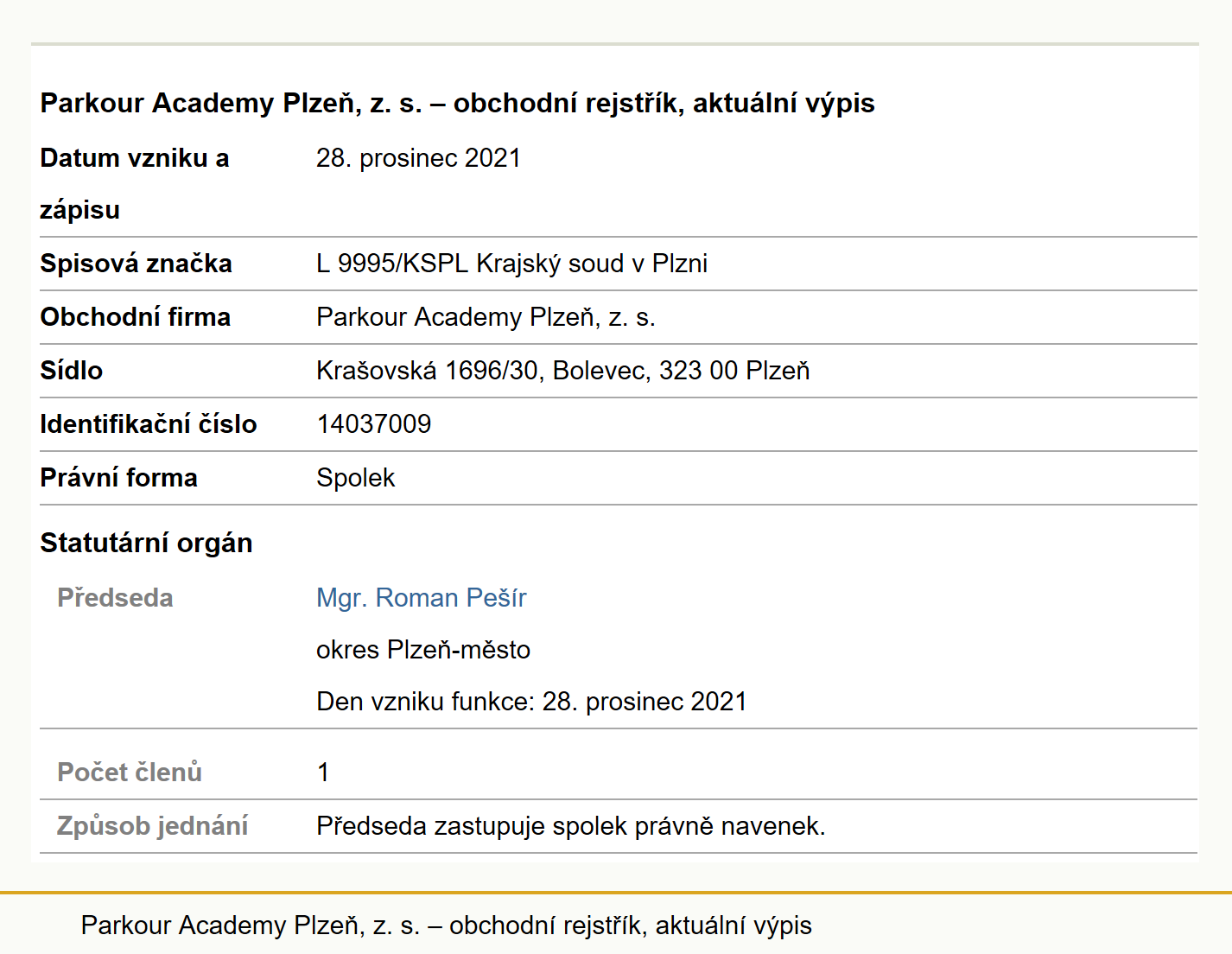Click the footer title below the gold line
Image resolution: width=1232 pixels, height=954 pixels.
tap(446, 925)
